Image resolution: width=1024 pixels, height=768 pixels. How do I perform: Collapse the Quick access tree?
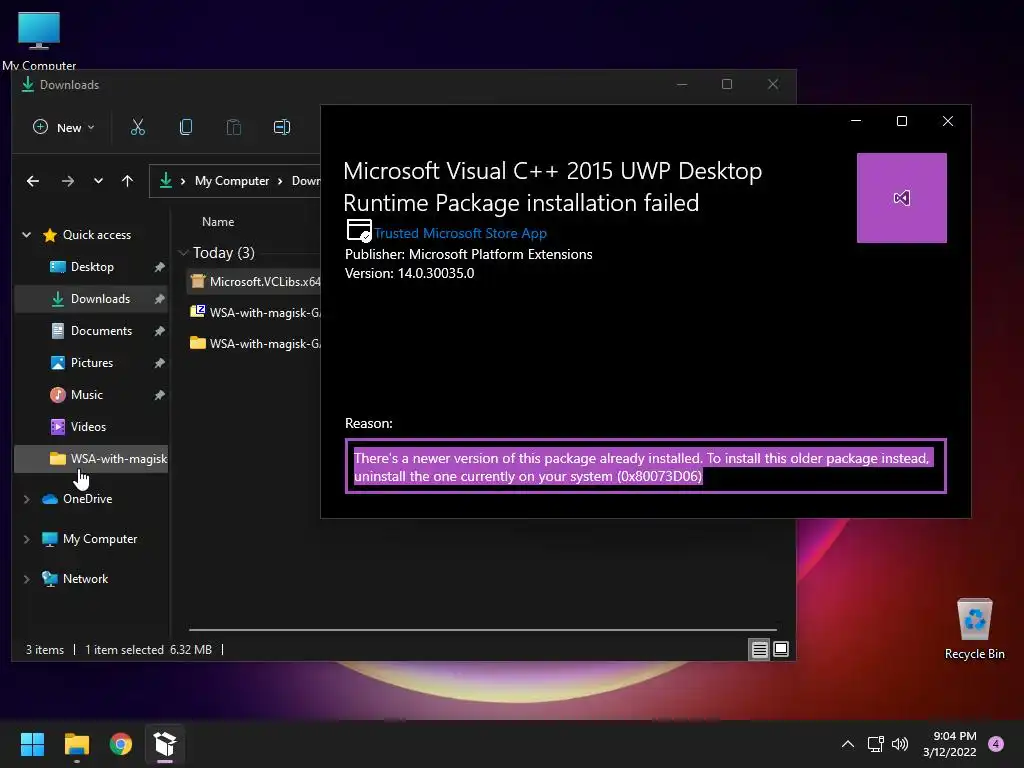coord(27,234)
